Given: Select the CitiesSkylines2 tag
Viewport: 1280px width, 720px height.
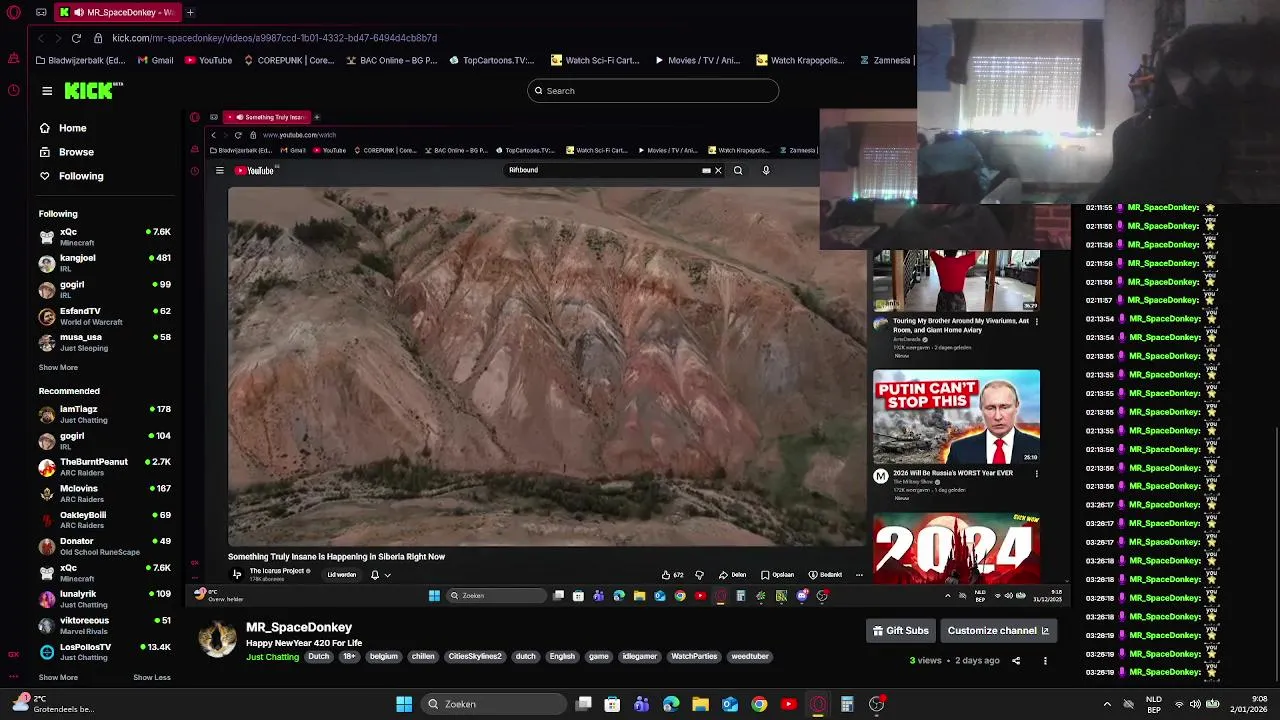Looking at the screenshot, I should [x=474, y=657].
